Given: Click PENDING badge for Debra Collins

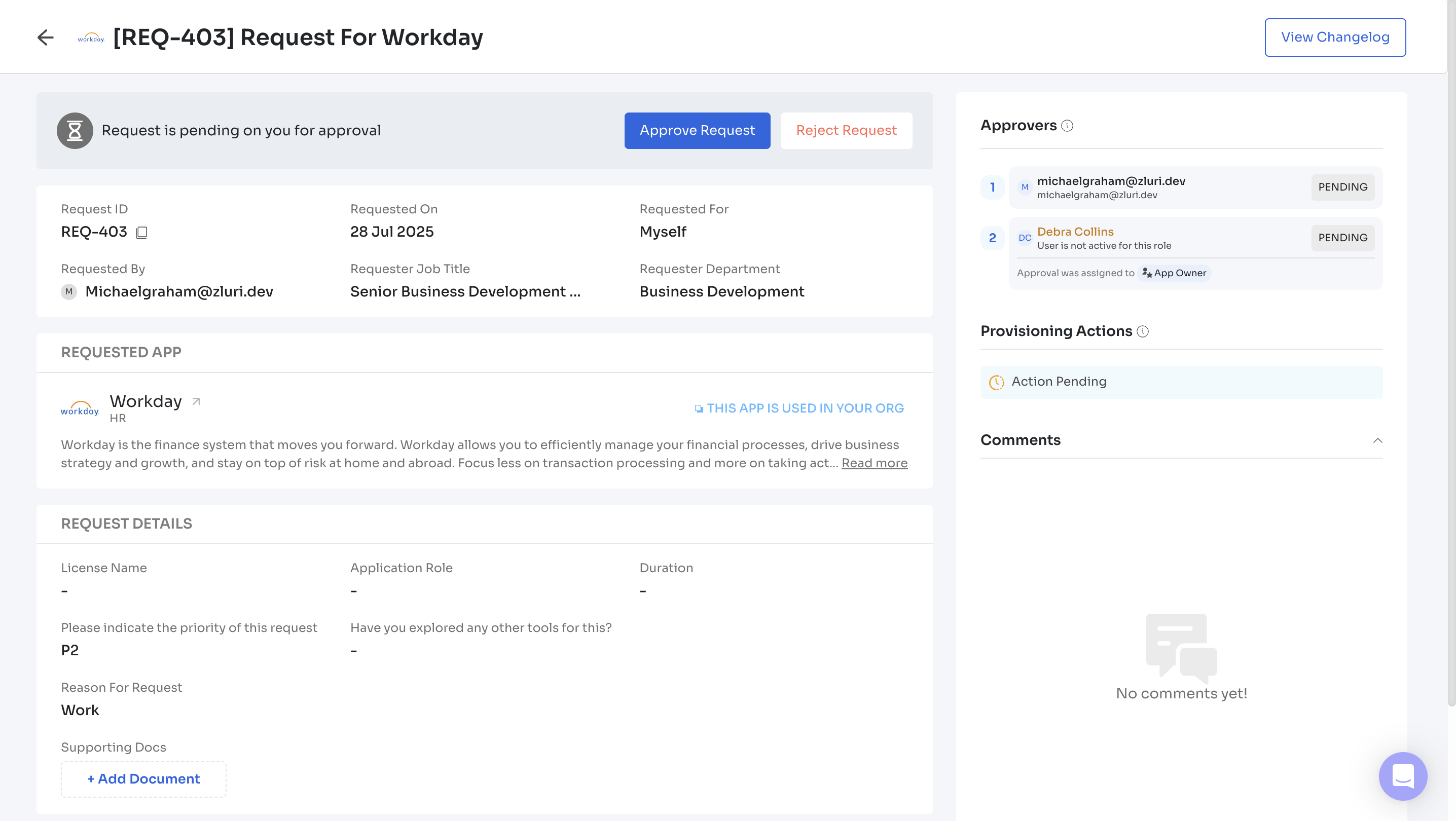Looking at the screenshot, I should 1342,238.
